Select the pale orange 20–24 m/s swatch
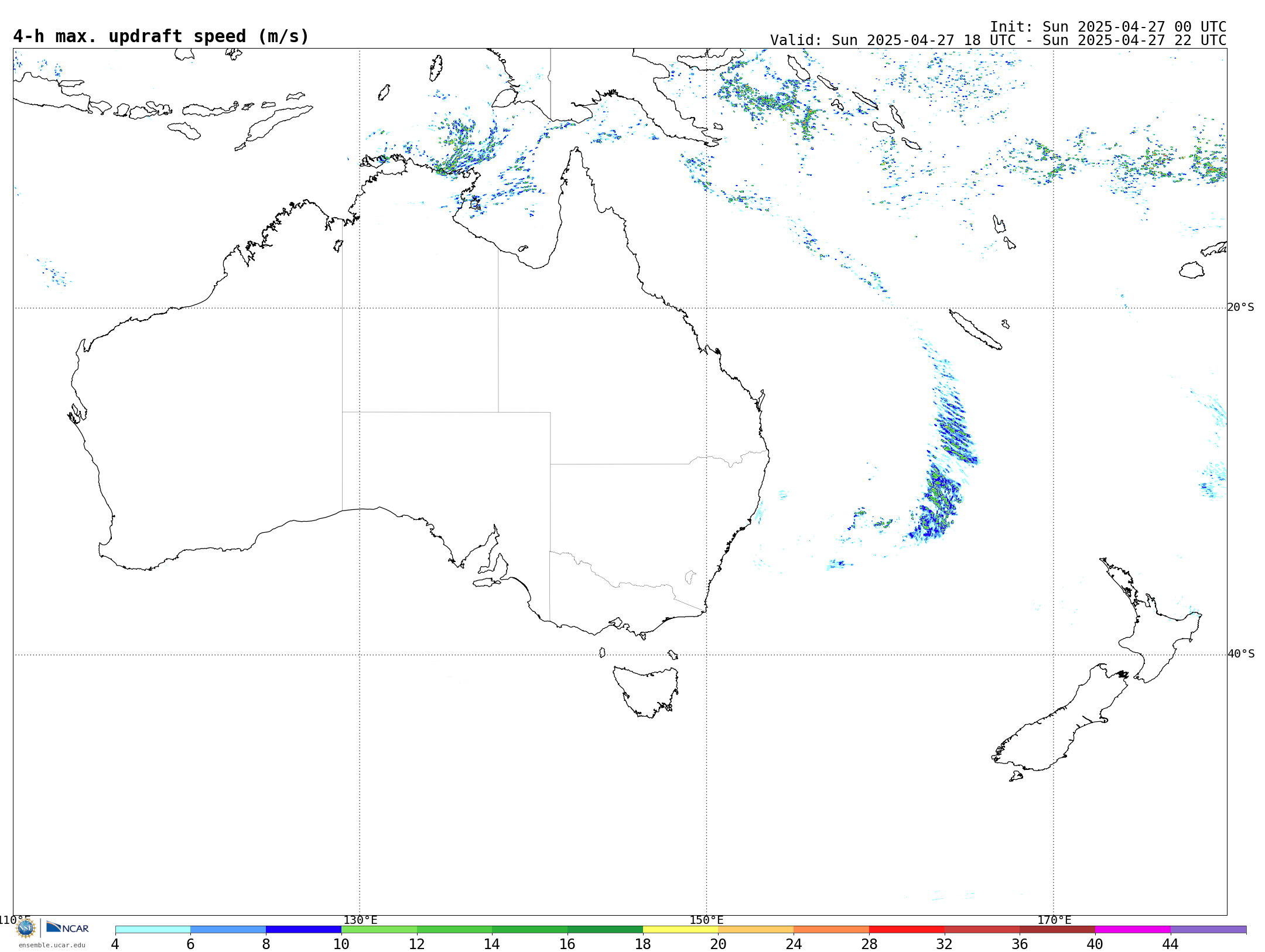 coord(756,930)
